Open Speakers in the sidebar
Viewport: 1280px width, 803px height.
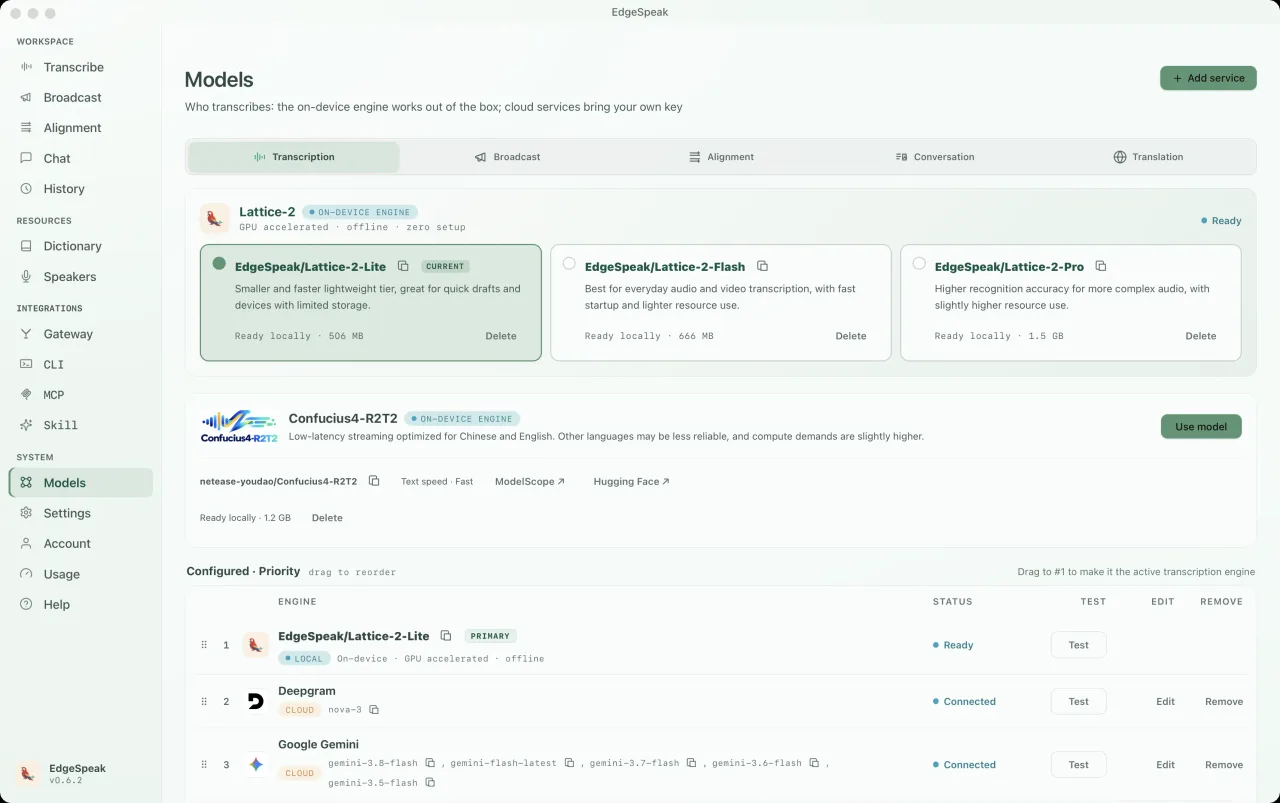[81, 276]
